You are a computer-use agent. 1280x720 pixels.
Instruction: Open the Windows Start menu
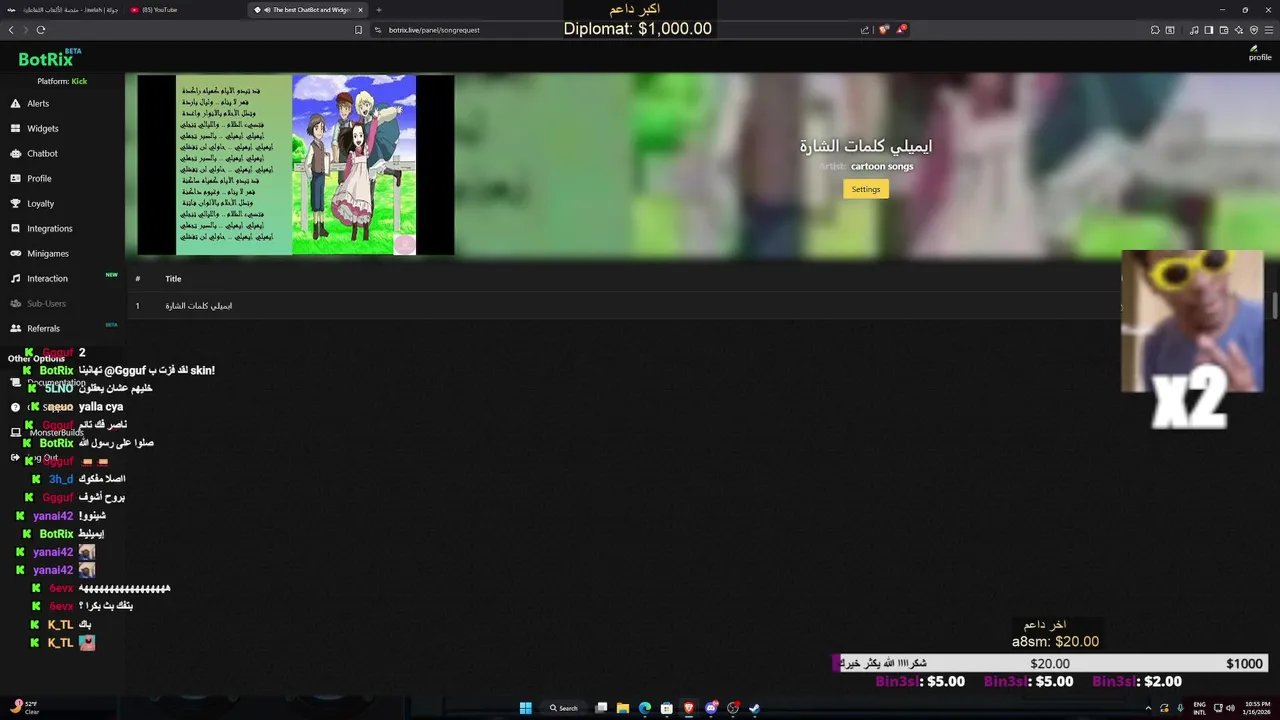point(526,708)
